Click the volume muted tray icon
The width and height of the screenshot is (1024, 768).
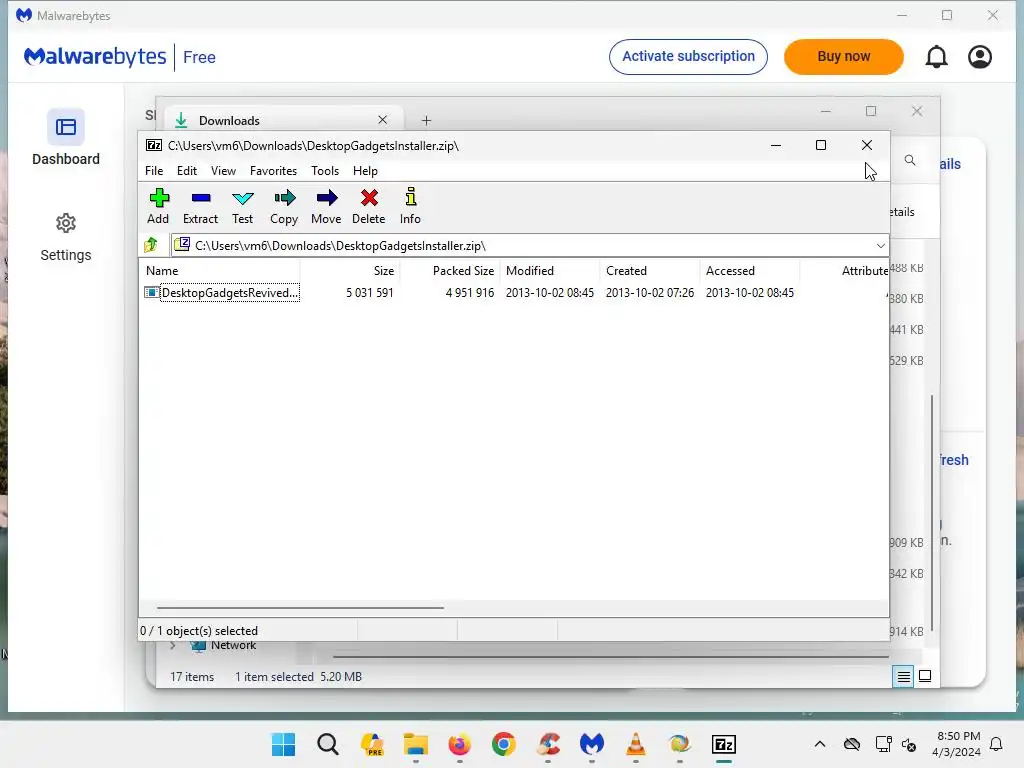tap(908, 744)
